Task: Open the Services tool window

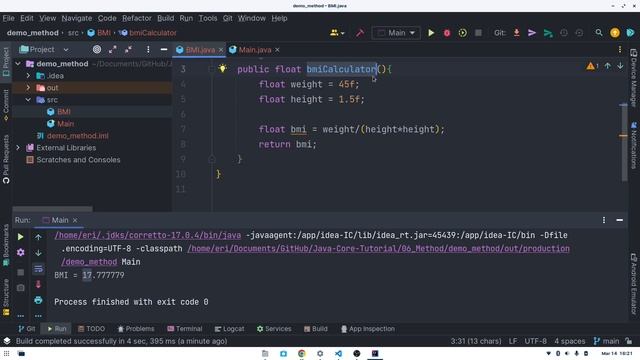Action: [x=274, y=329]
